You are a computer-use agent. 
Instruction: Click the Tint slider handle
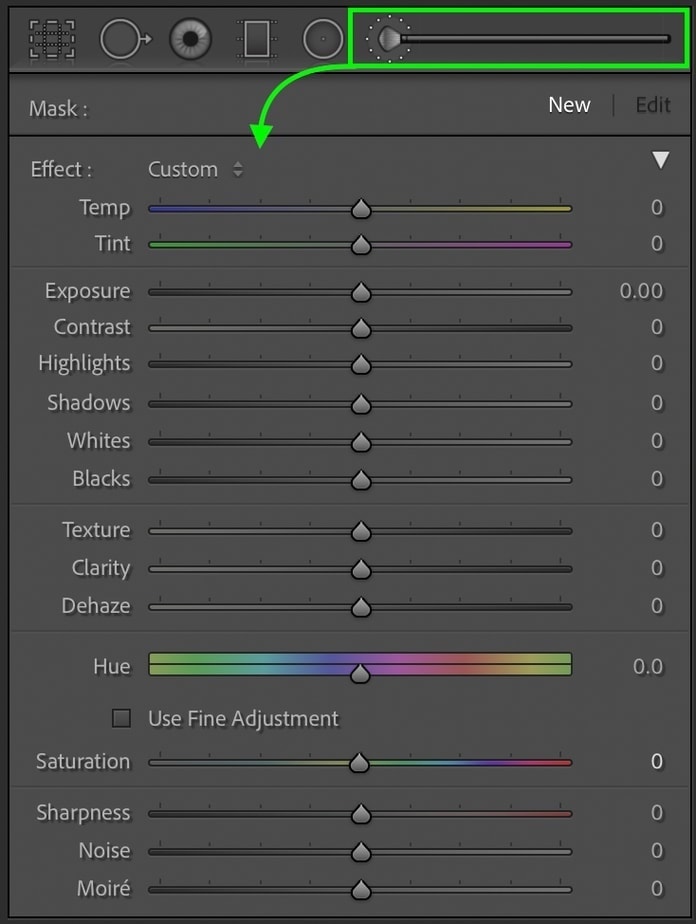pyautogui.click(x=361, y=245)
